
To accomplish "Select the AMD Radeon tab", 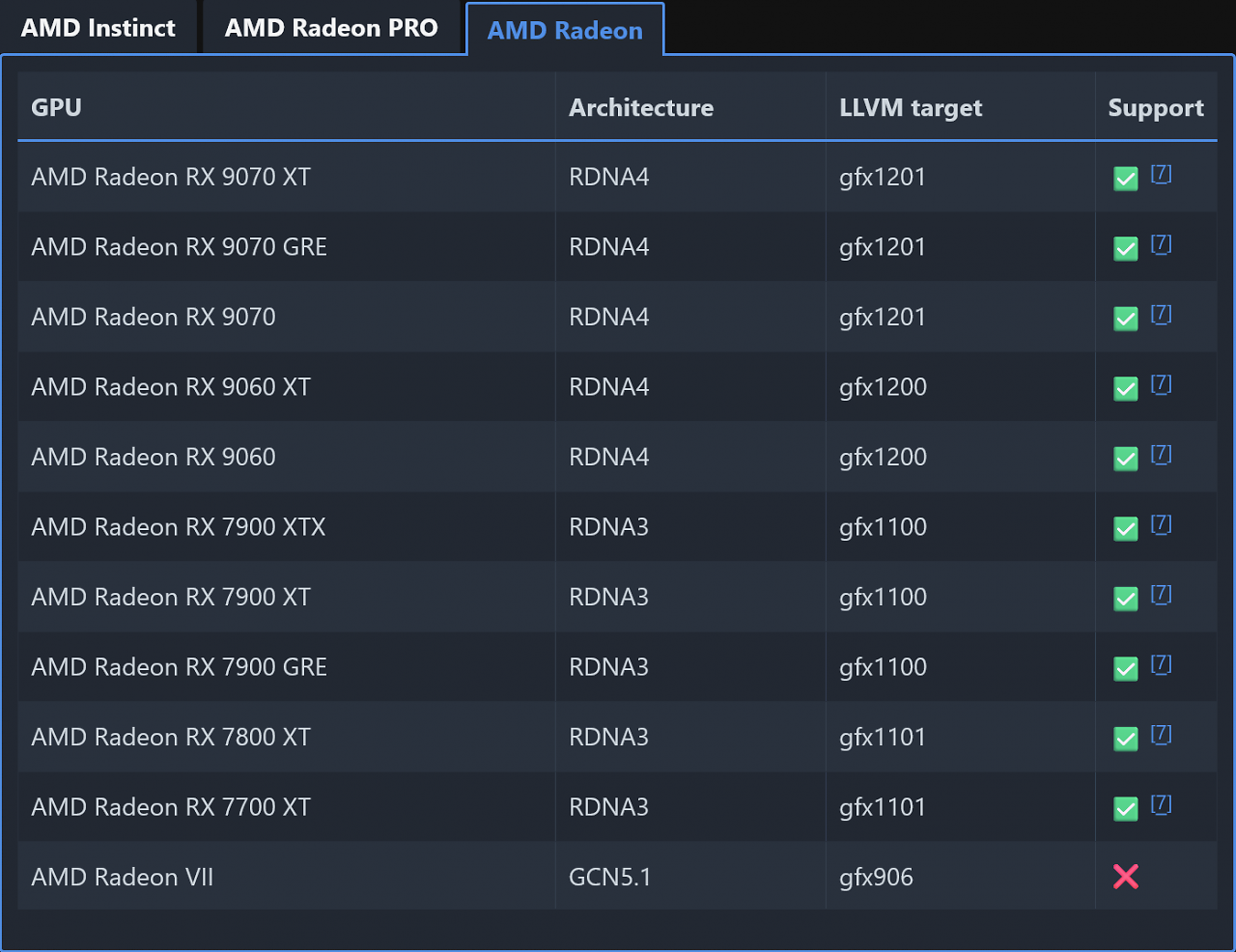I will pyautogui.click(x=564, y=30).
